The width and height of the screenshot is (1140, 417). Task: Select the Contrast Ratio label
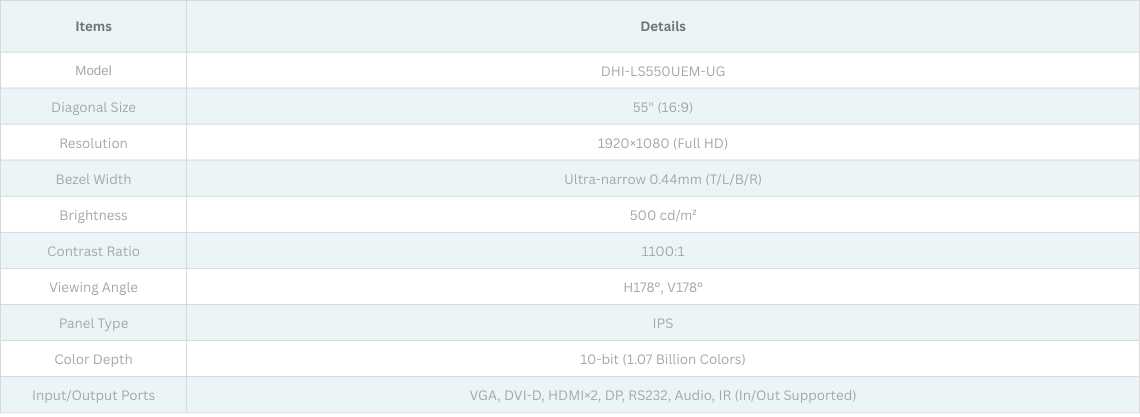[x=93, y=251]
